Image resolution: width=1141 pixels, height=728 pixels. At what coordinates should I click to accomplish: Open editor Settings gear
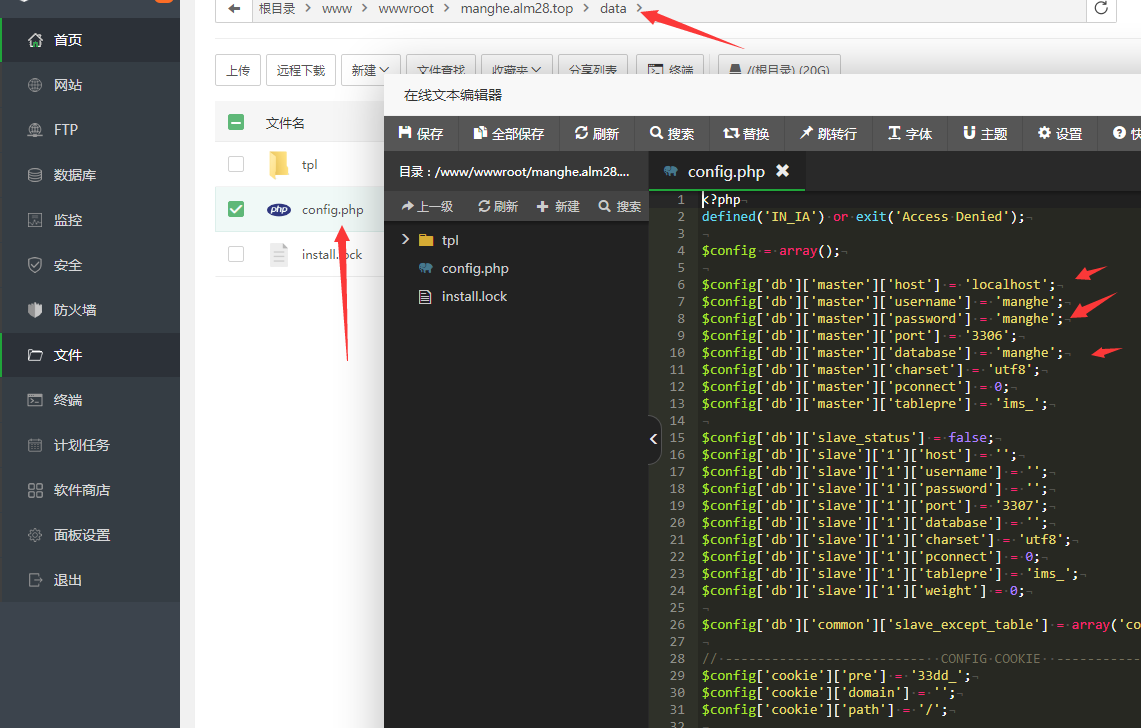[x=1060, y=133]
